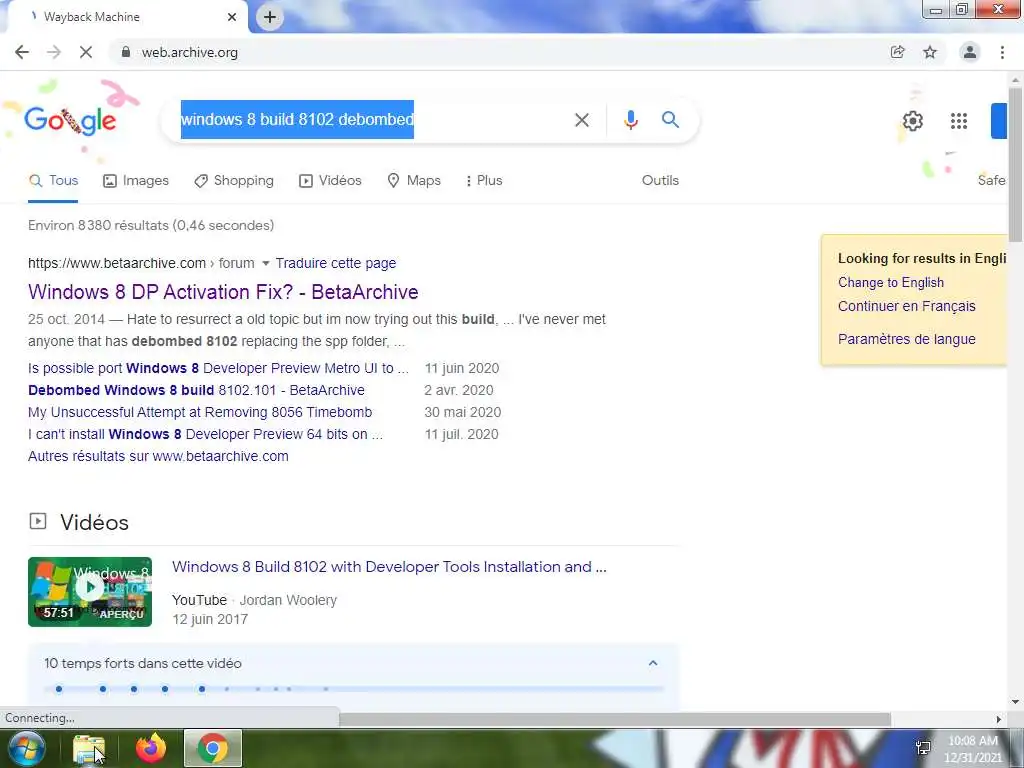The image size is (1024, 768).
Task: Click the Chrome taskbar icon
Action: [x=213, y=748]
